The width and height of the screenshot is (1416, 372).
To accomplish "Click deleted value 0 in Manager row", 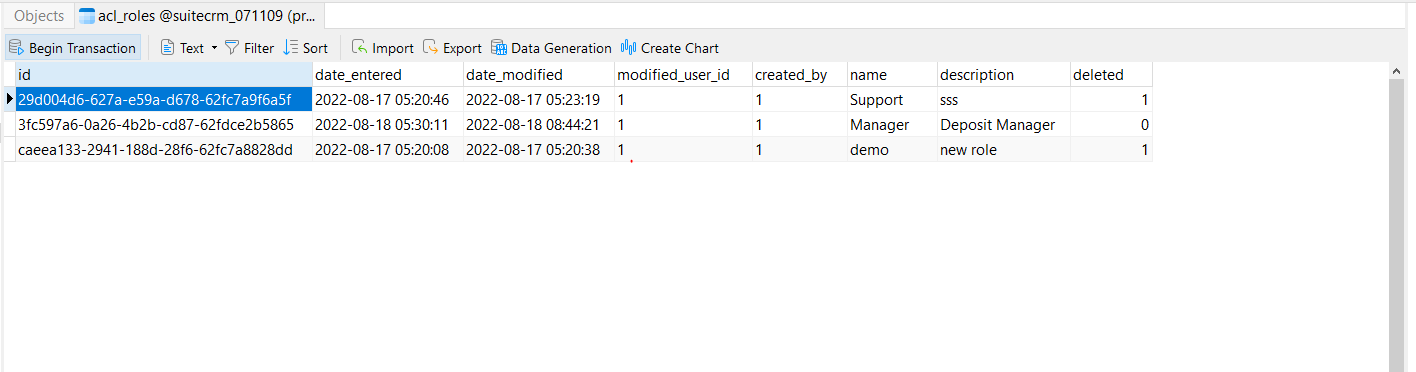I will pos(1111,125).
